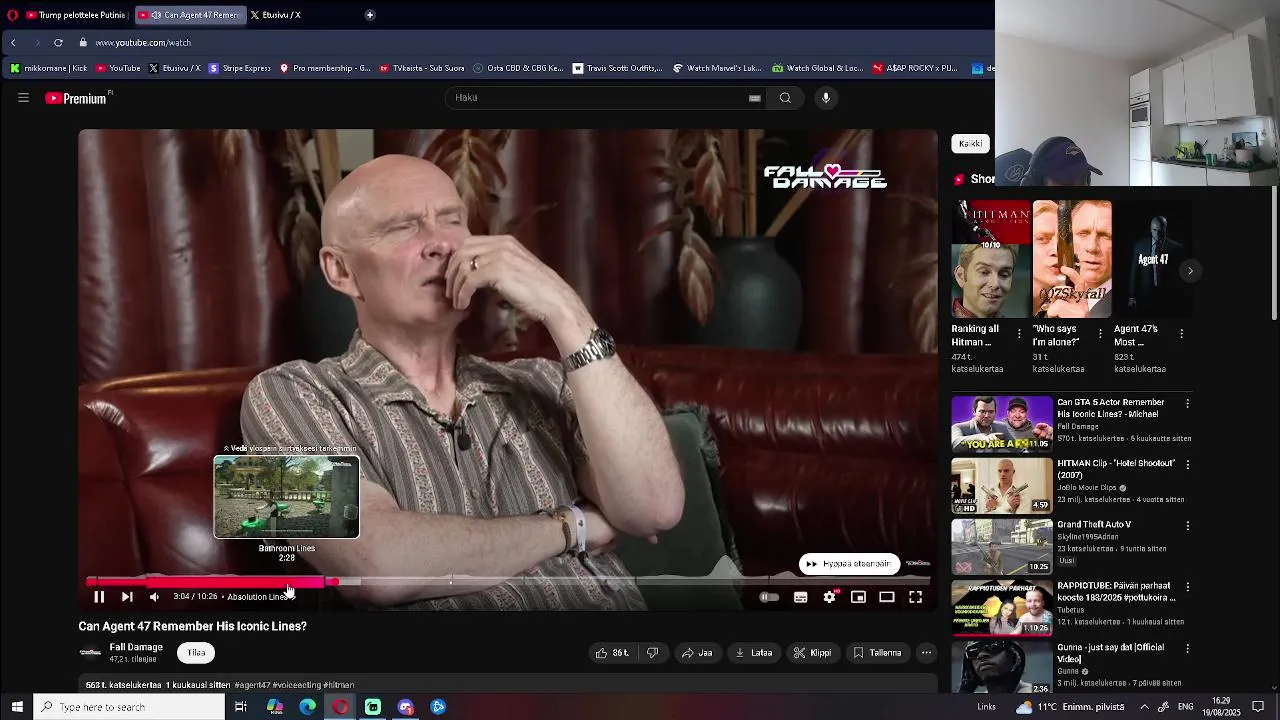
Task: Open 'Can GTA 5 Actor Remember' video
Action: (1001, 424)
